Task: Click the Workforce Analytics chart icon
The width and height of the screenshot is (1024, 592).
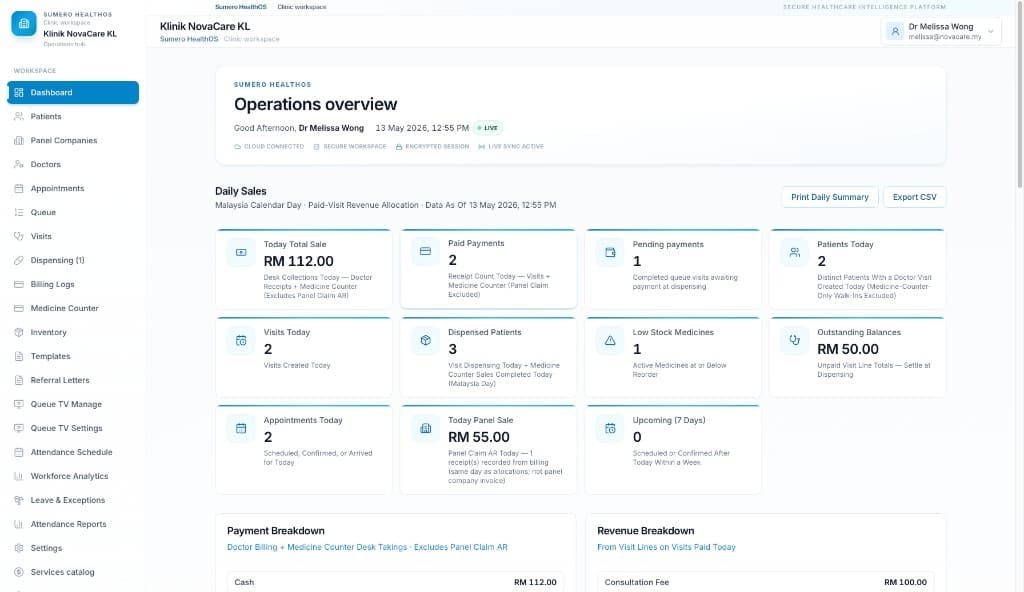Action: point(19,476)
